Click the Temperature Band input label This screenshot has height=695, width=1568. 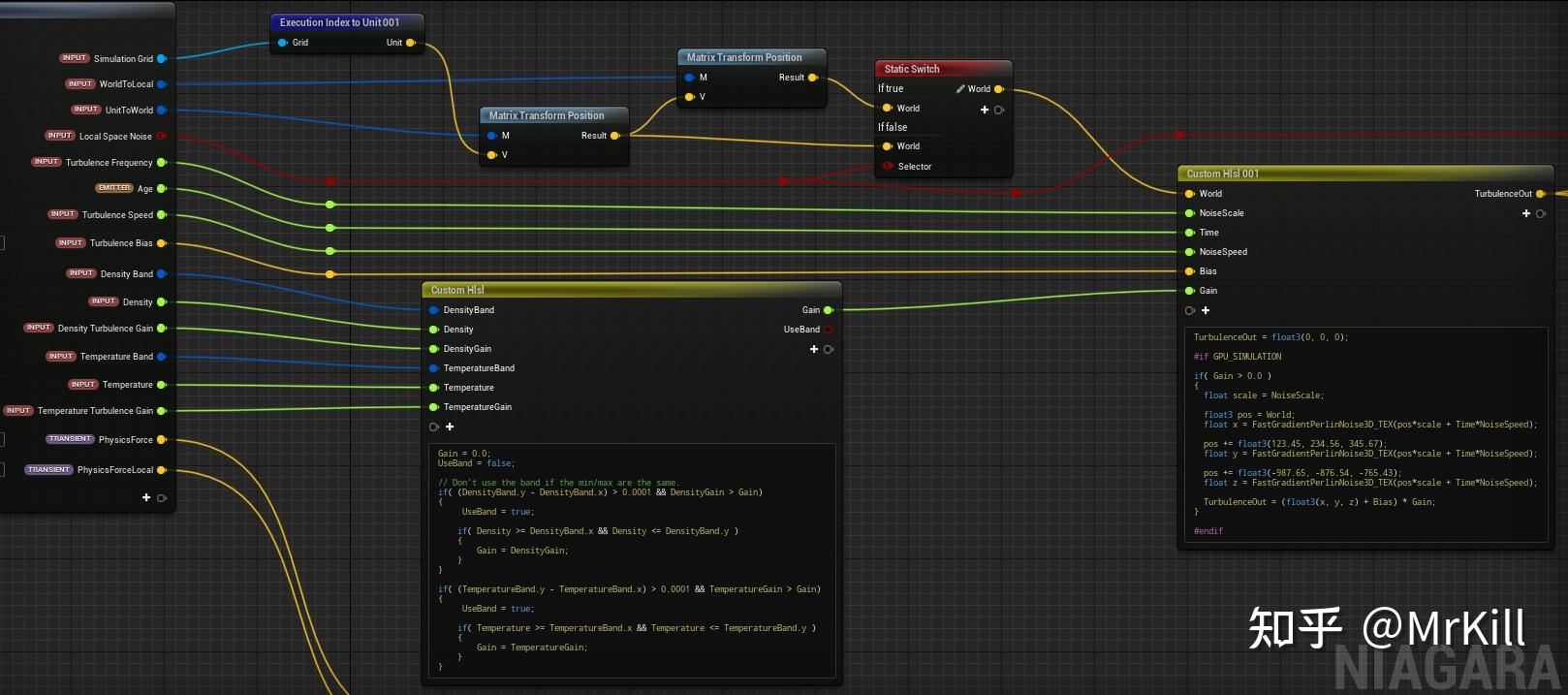pos(116,357)
